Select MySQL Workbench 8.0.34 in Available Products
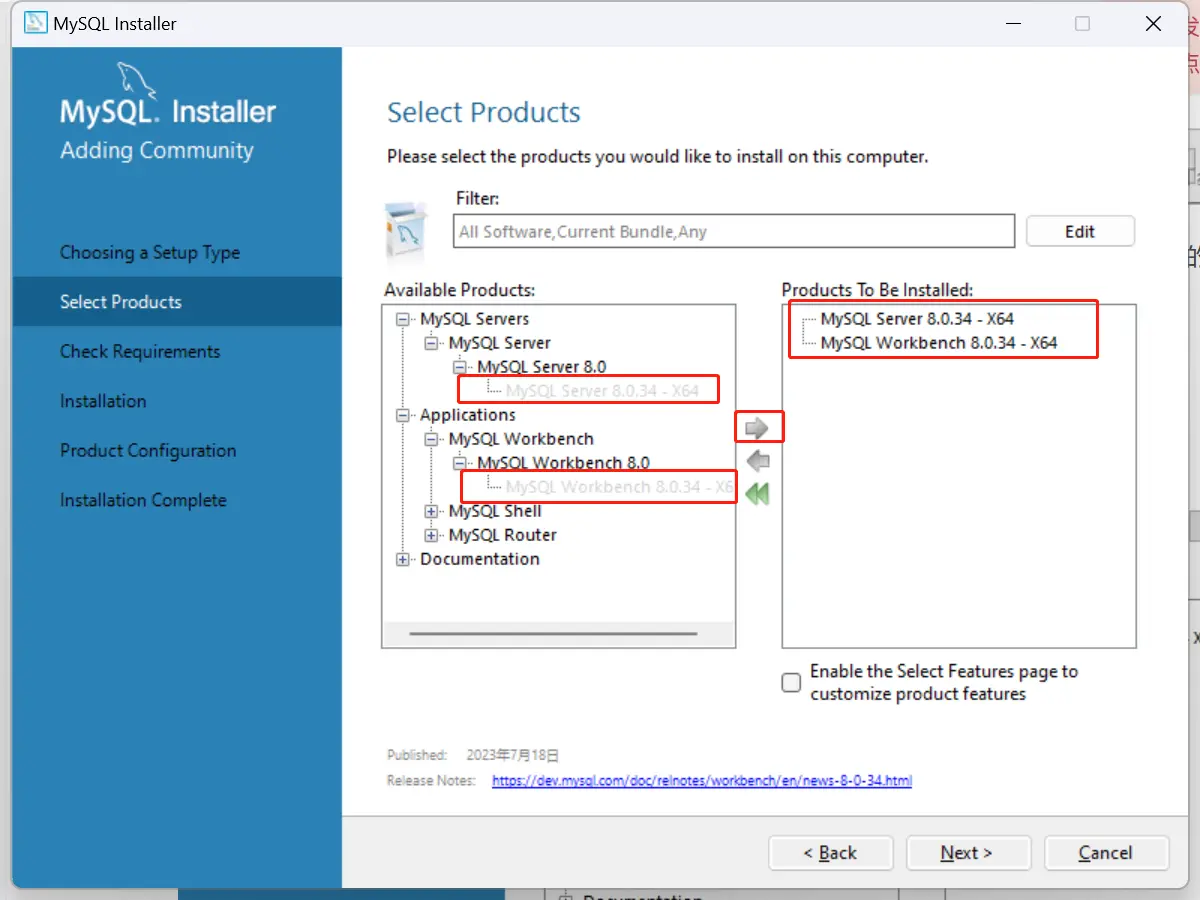Screen dimensions: 1200x900 [620, 487]
